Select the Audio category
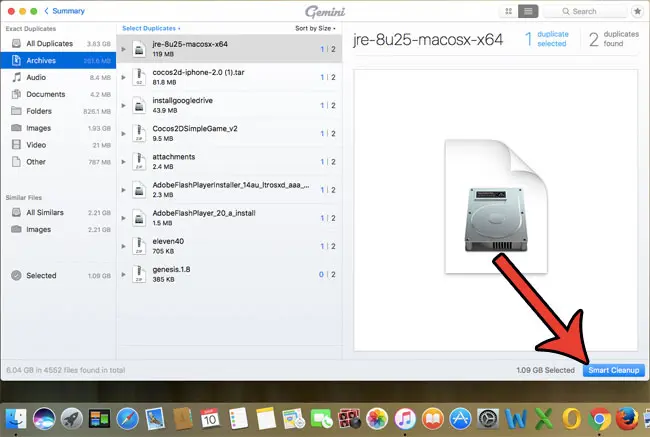Image resolution: width=650 pixels, height=437 pixels. (x=58, y=78)
